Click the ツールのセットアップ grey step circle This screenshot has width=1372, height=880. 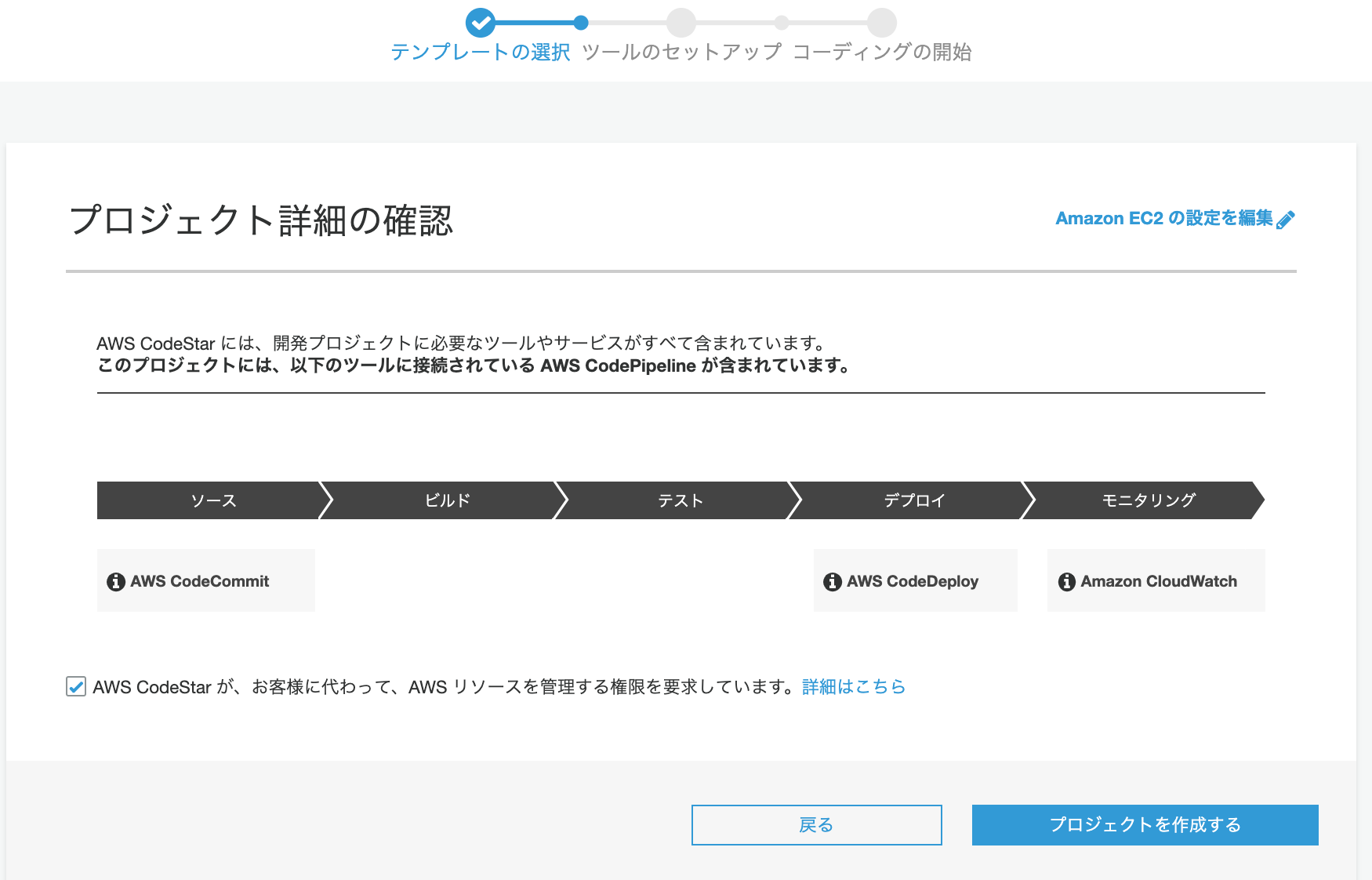(x=681, y=23)
